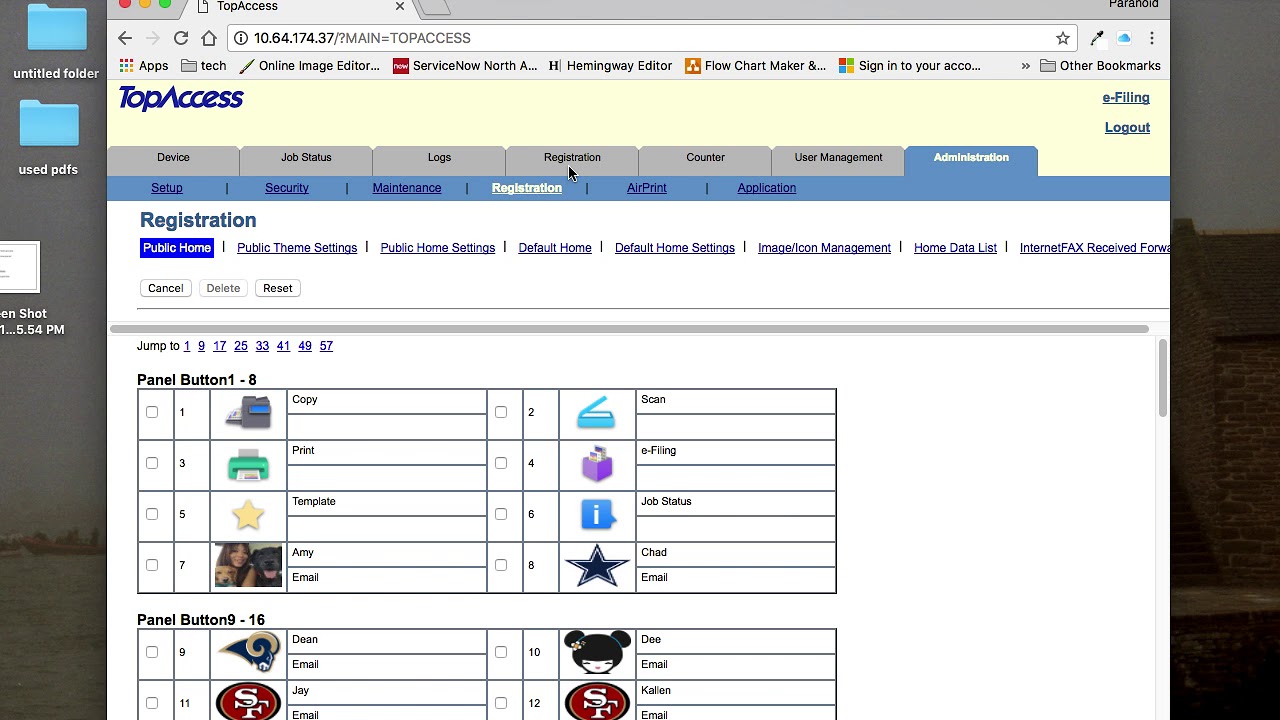Screen dimensions: 1280x720
Task: Open the Counter tab
Action: tap(705, 158)
